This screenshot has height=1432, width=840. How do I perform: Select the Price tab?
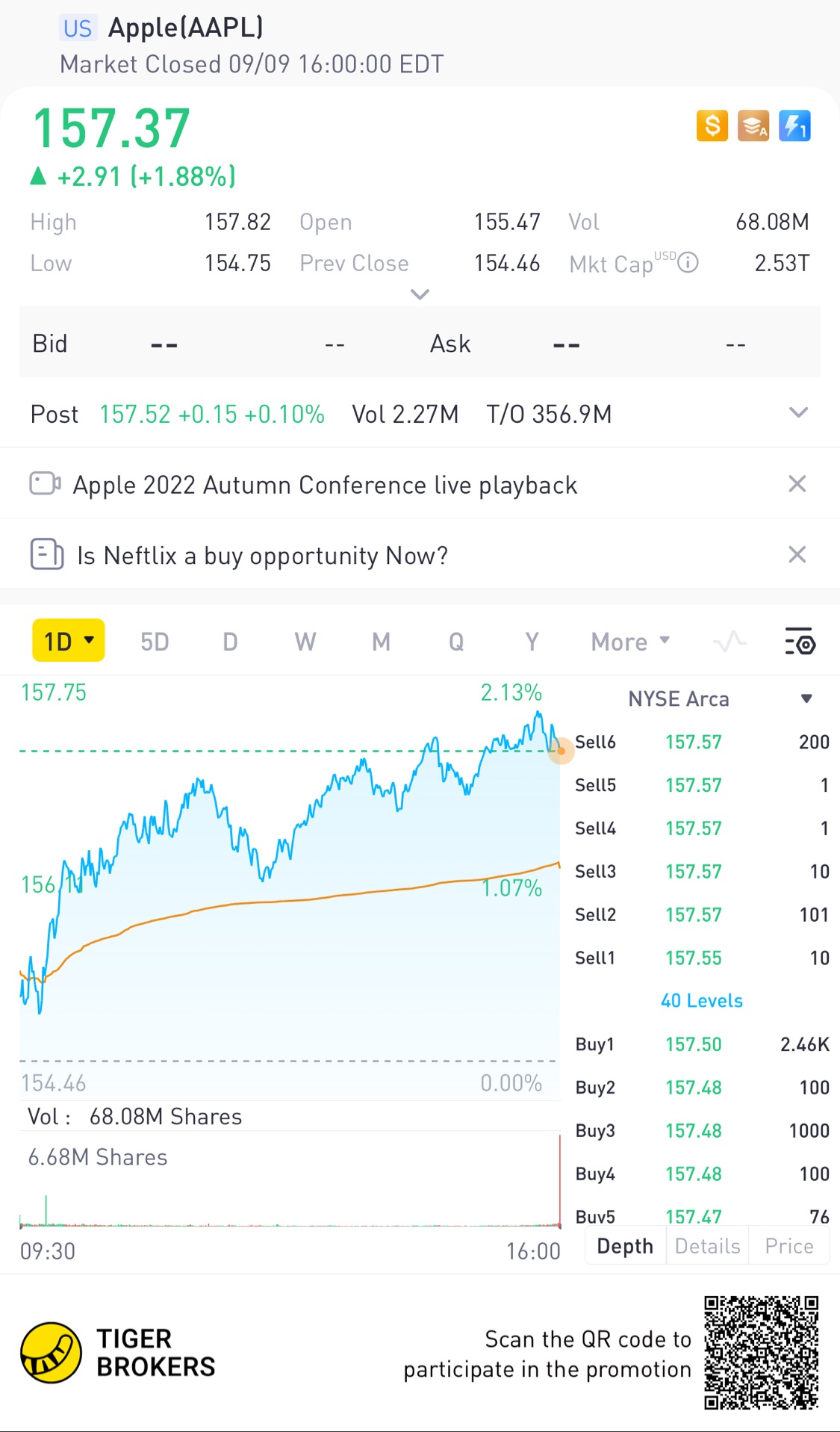tap(788, 1246)
